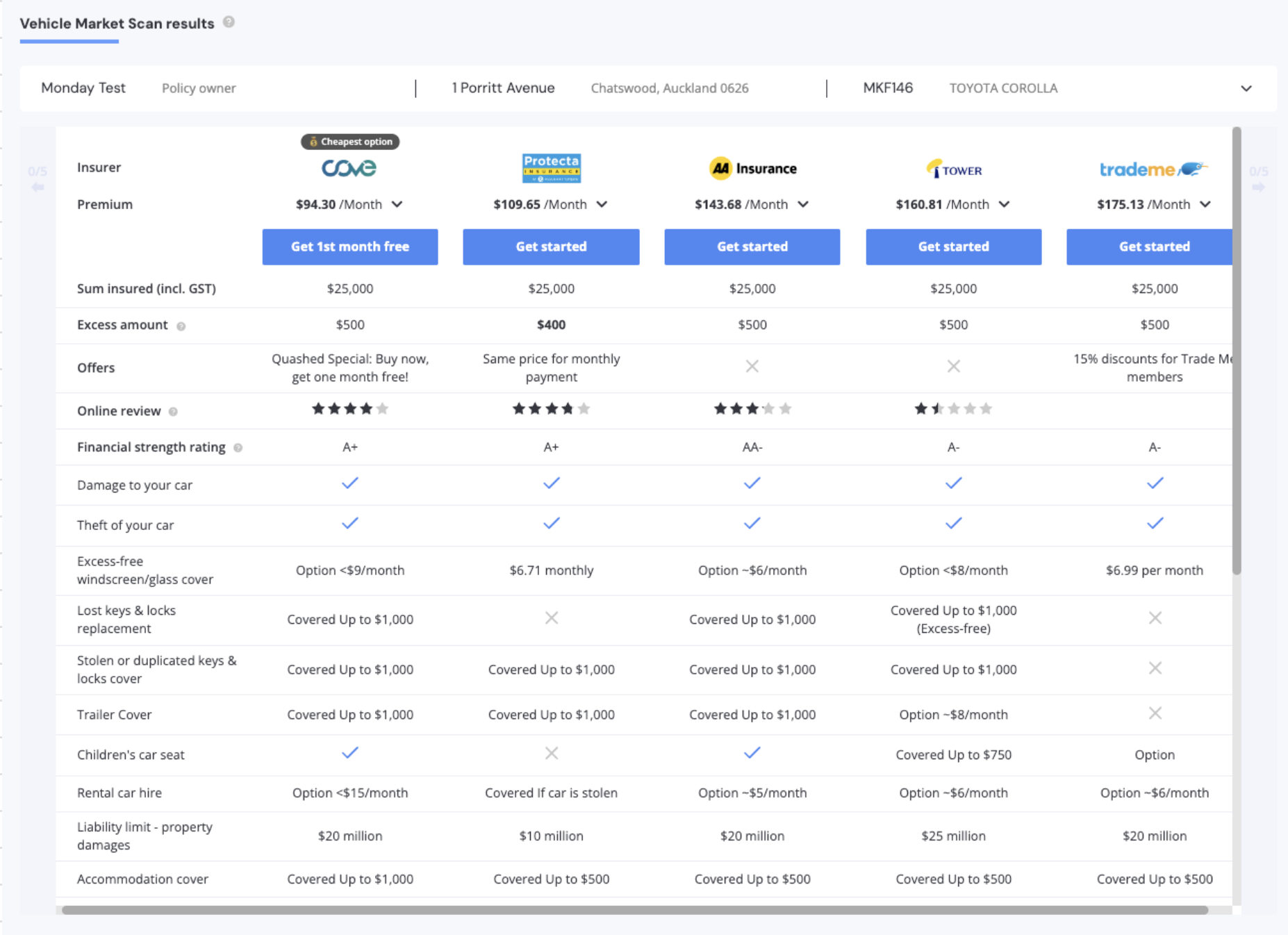This screenshot has width=1288, height=935.
Task: Click Cove's Quashed Special offer text
Action: tap(350, 367)
